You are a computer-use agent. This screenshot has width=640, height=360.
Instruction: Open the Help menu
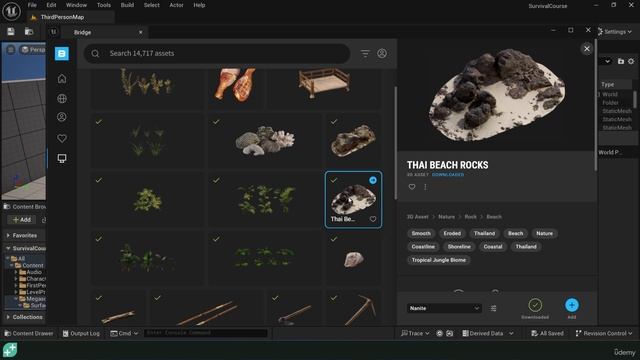point(199,5)
